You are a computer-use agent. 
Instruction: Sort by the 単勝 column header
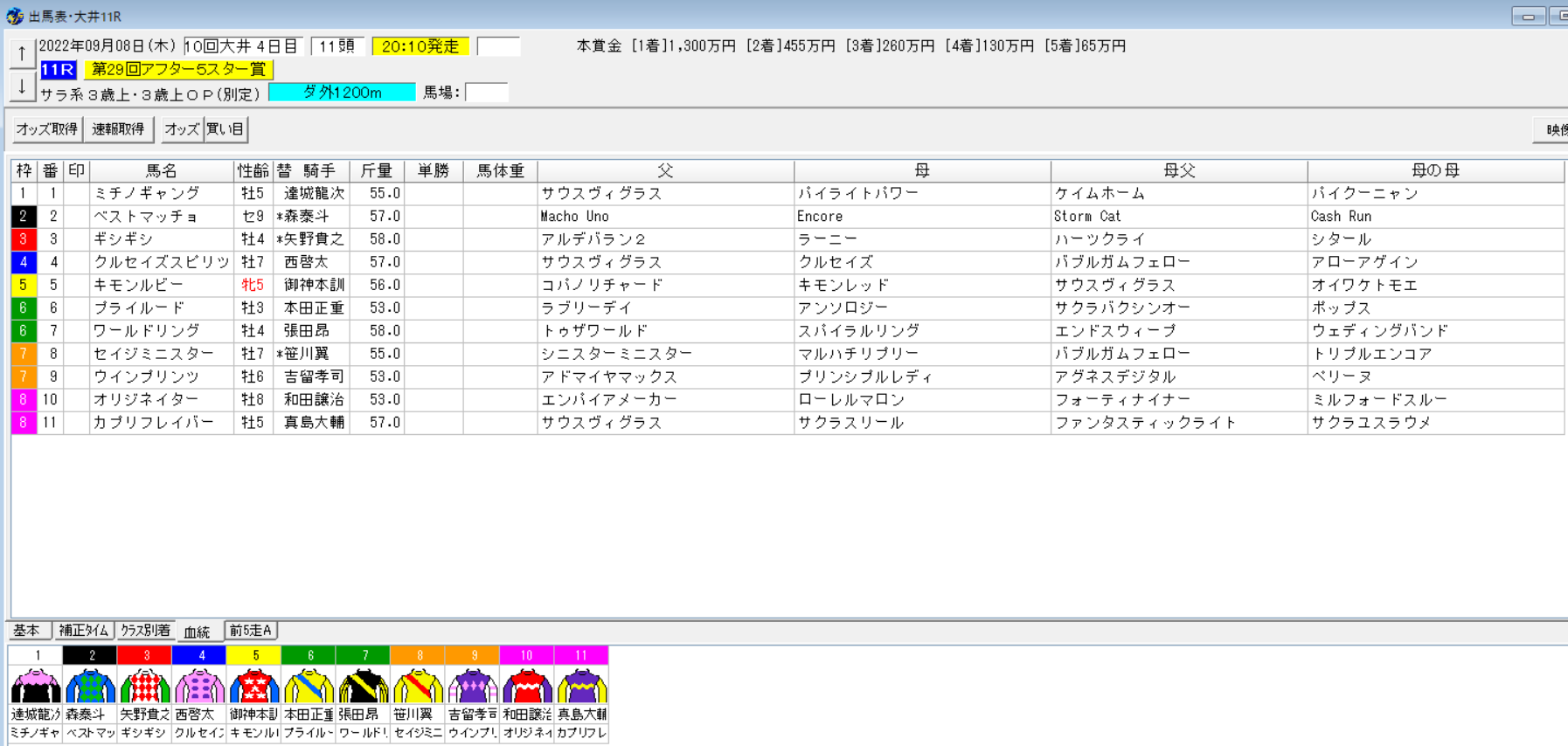pos(434,170)
